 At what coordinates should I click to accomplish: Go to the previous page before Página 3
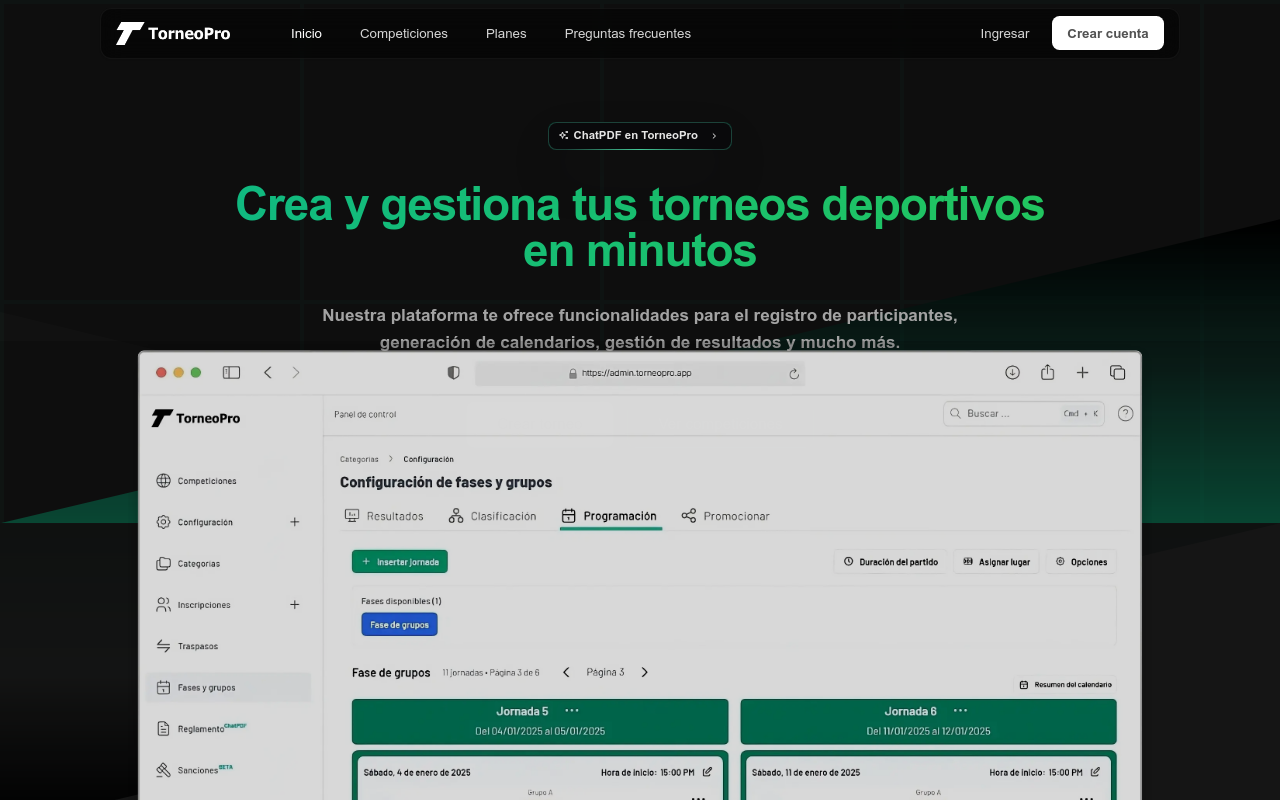coord(566,672)
